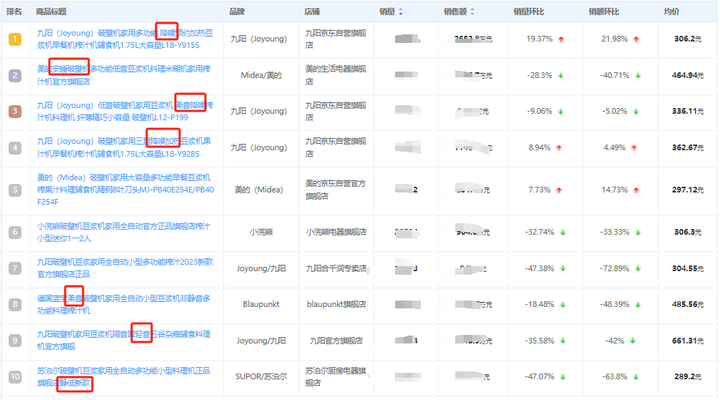Click the red up arrow next to 7.73%
720x400 pixels.
[559, 190]
